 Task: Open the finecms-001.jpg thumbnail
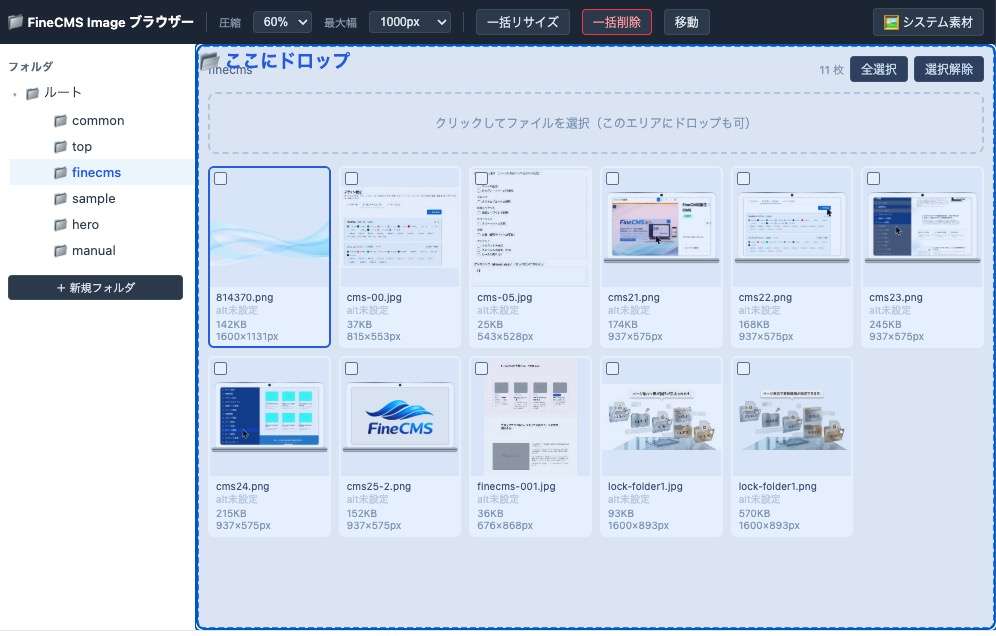point(530,417)
